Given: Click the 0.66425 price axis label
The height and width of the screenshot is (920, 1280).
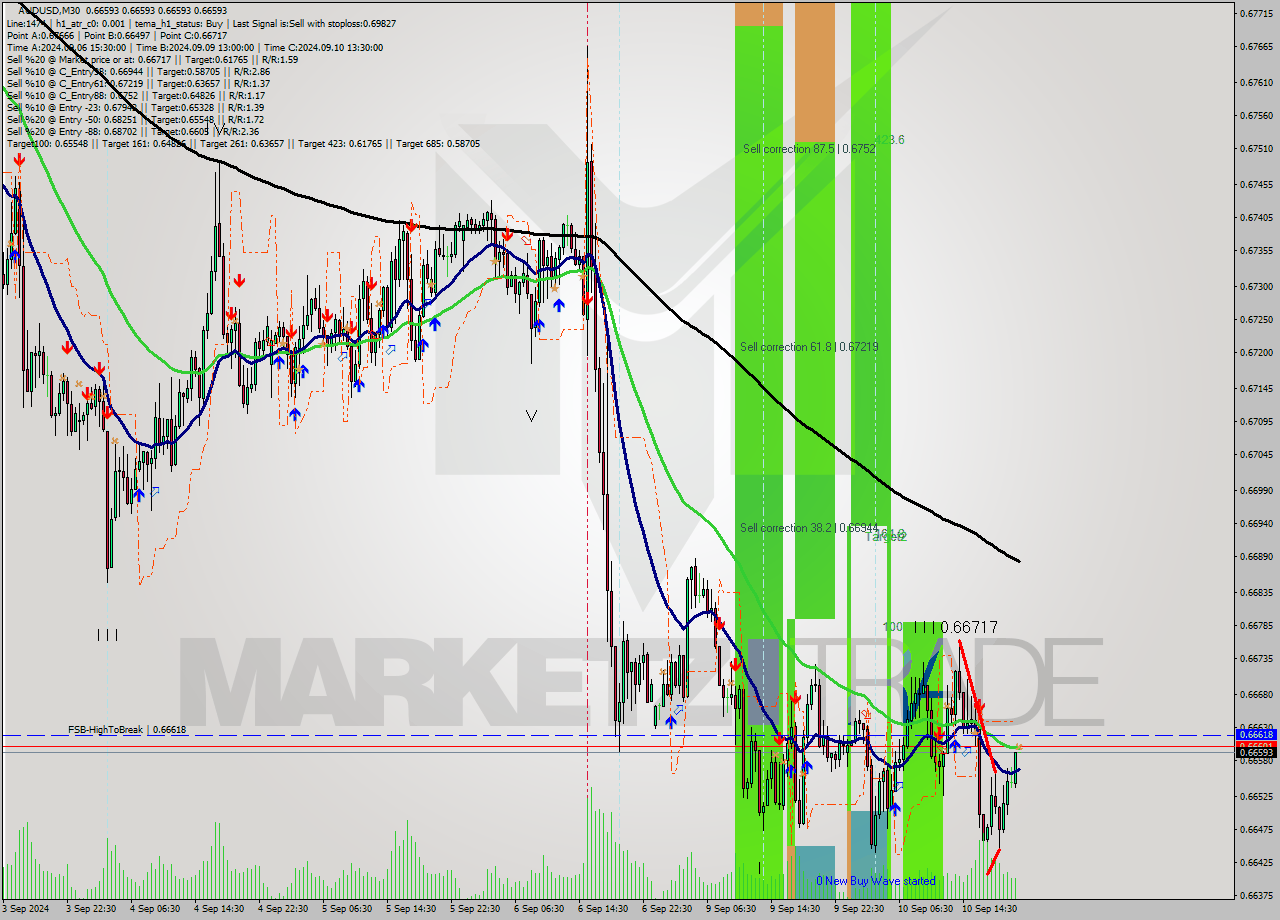Looking at the screenshot, I should pyautogui.click(x=1256, y=863).
